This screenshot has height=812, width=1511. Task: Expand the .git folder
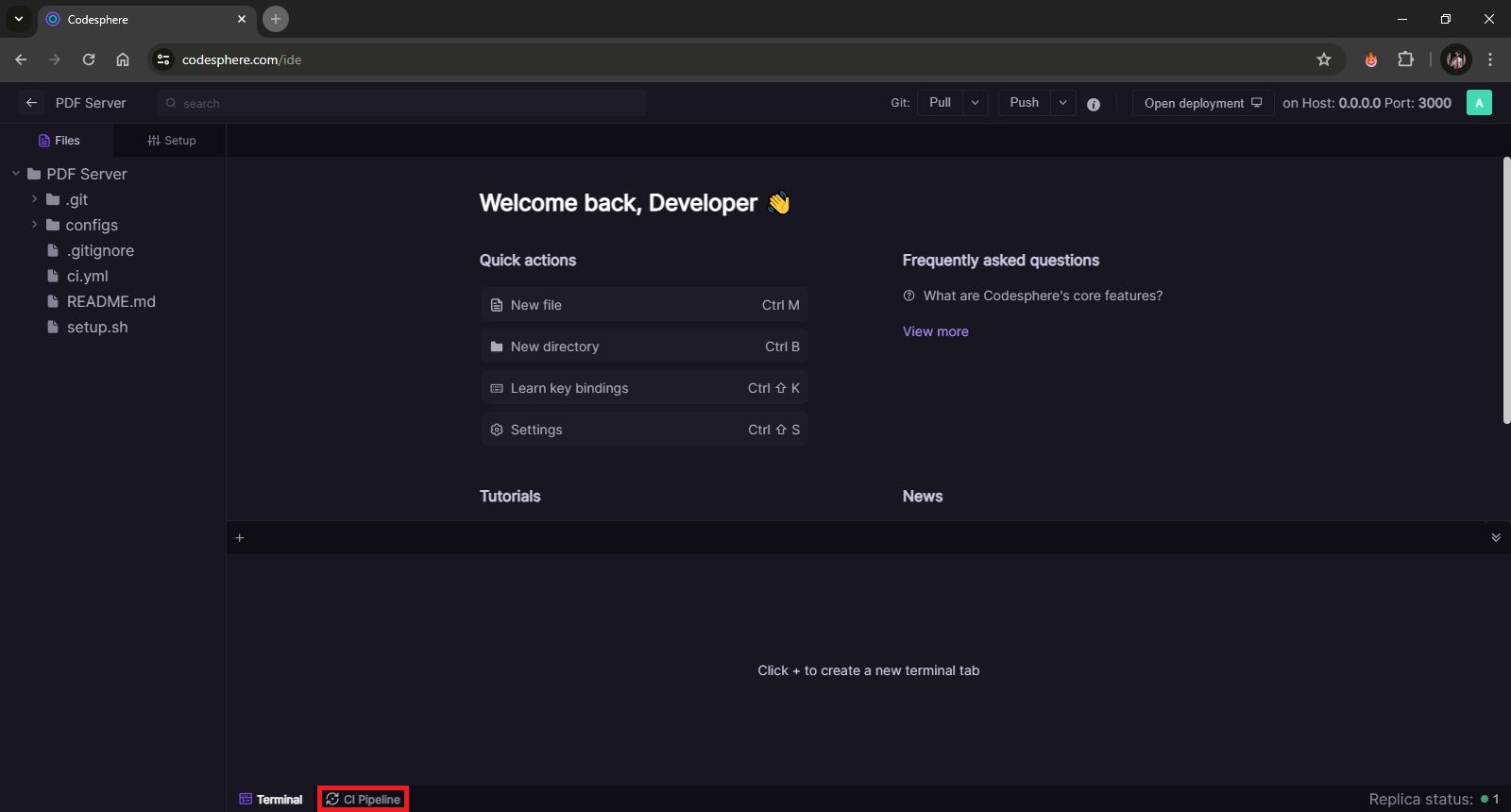point(34,199)
